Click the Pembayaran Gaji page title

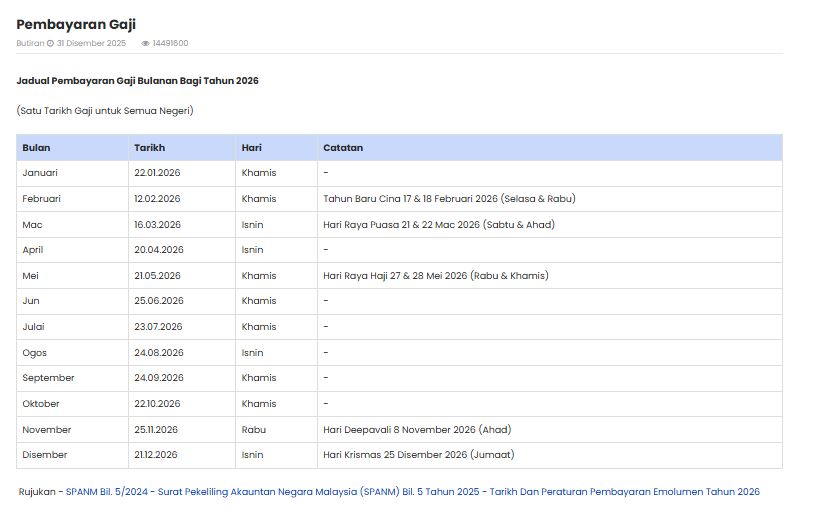pos(76,24)
